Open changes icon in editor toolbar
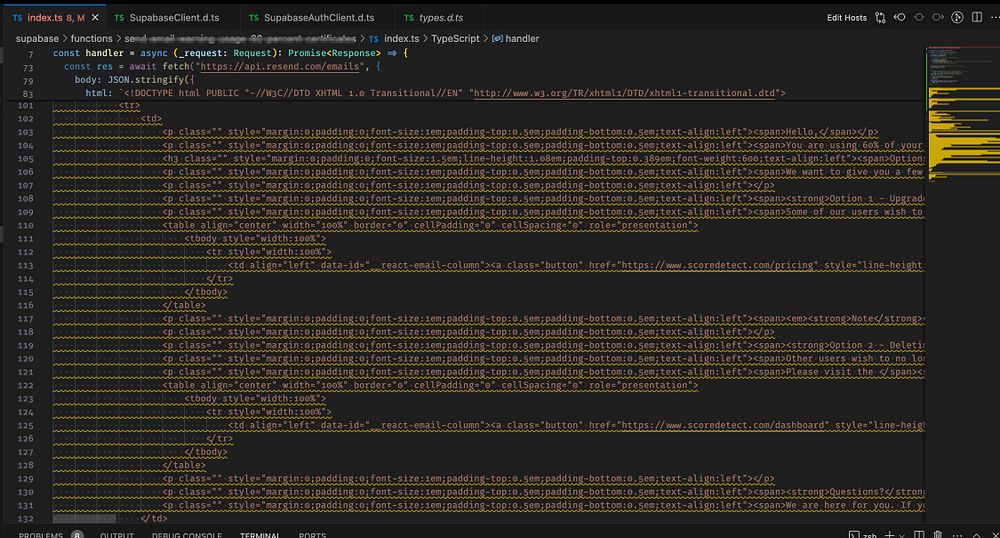The image size is (1000, 538). tap(881, 18)
